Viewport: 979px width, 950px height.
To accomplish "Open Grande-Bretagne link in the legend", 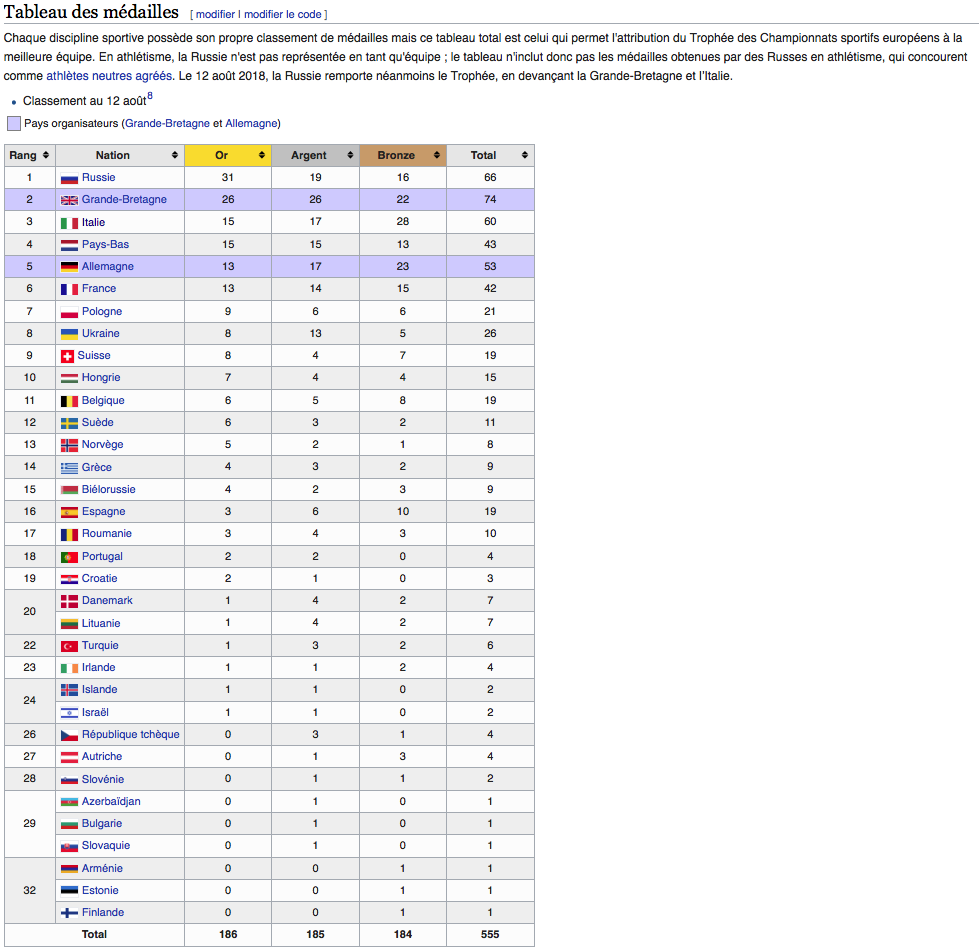I will click(x=167, y=124).
